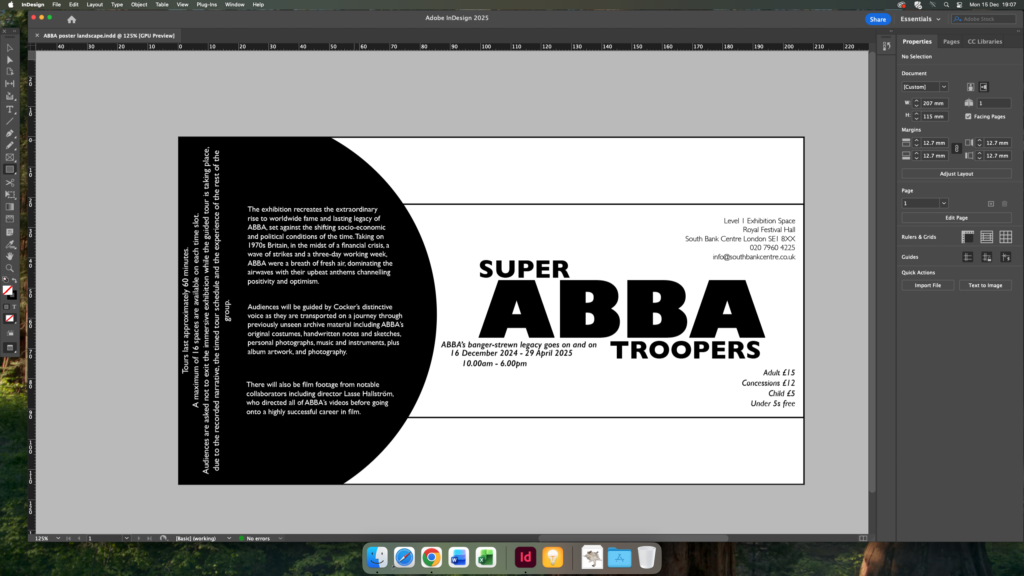This screenshot has width=1024, height=576.
Task: Click the fill color swatch in toolbar
Action: point(7,291)
